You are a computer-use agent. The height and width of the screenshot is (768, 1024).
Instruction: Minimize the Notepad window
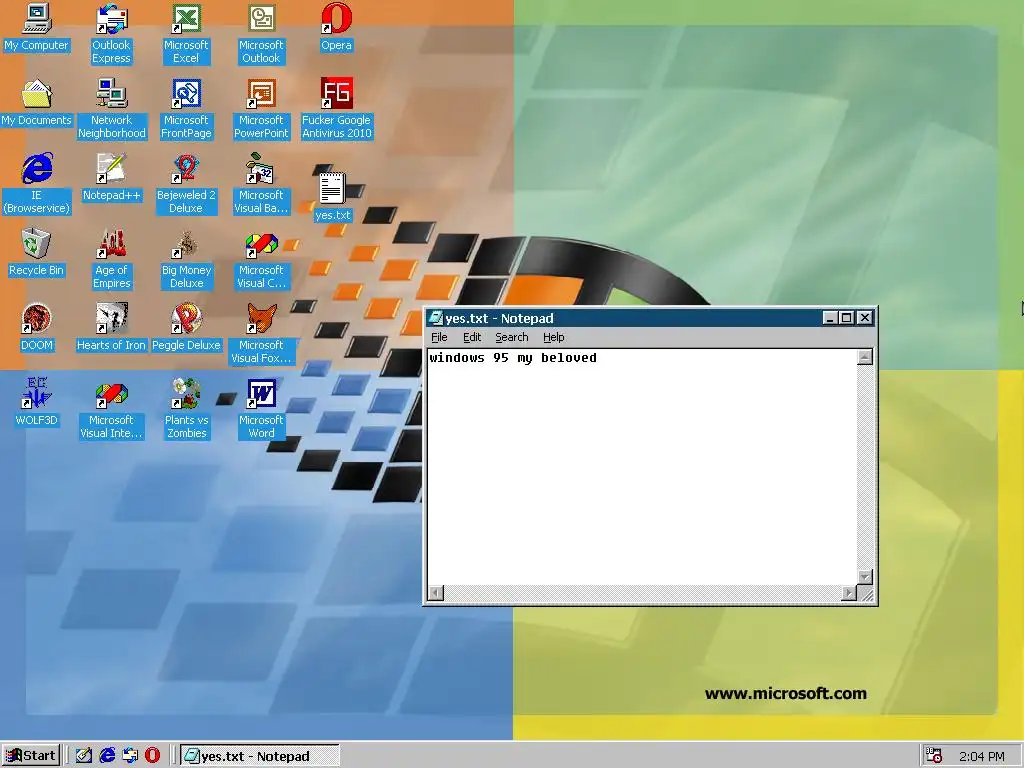829,318
